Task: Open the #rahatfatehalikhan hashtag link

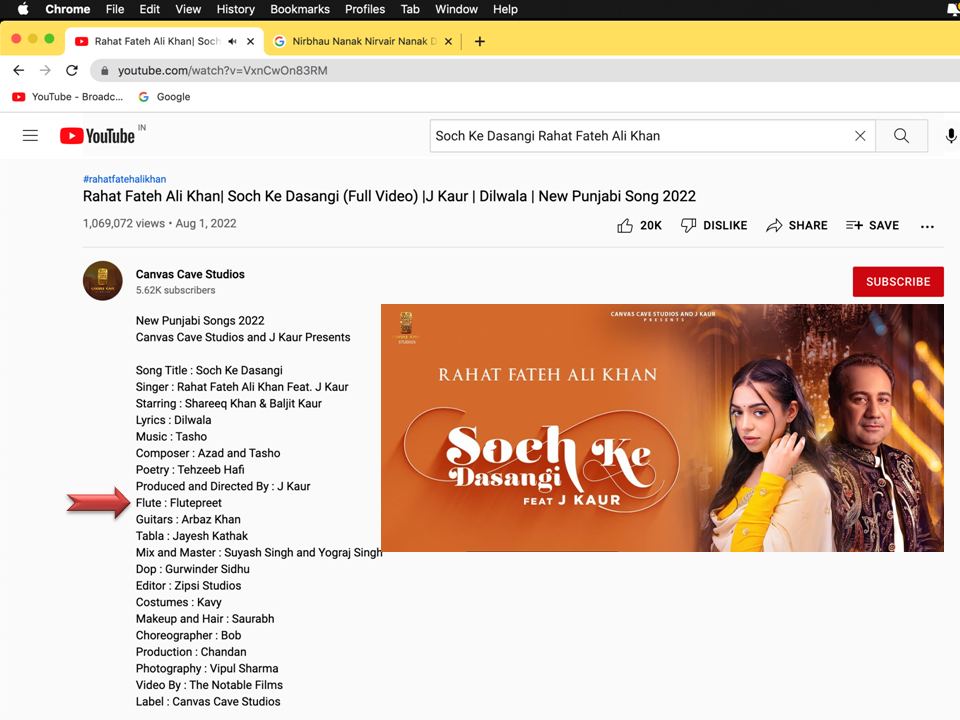Action: point(124,179)
